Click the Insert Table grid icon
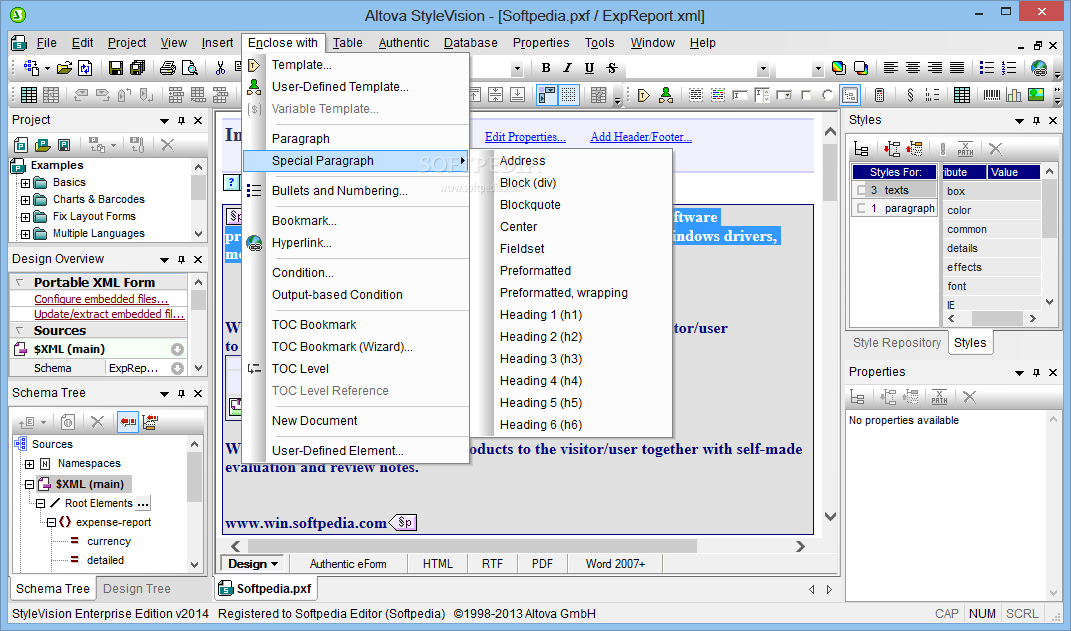 point(962,95)
